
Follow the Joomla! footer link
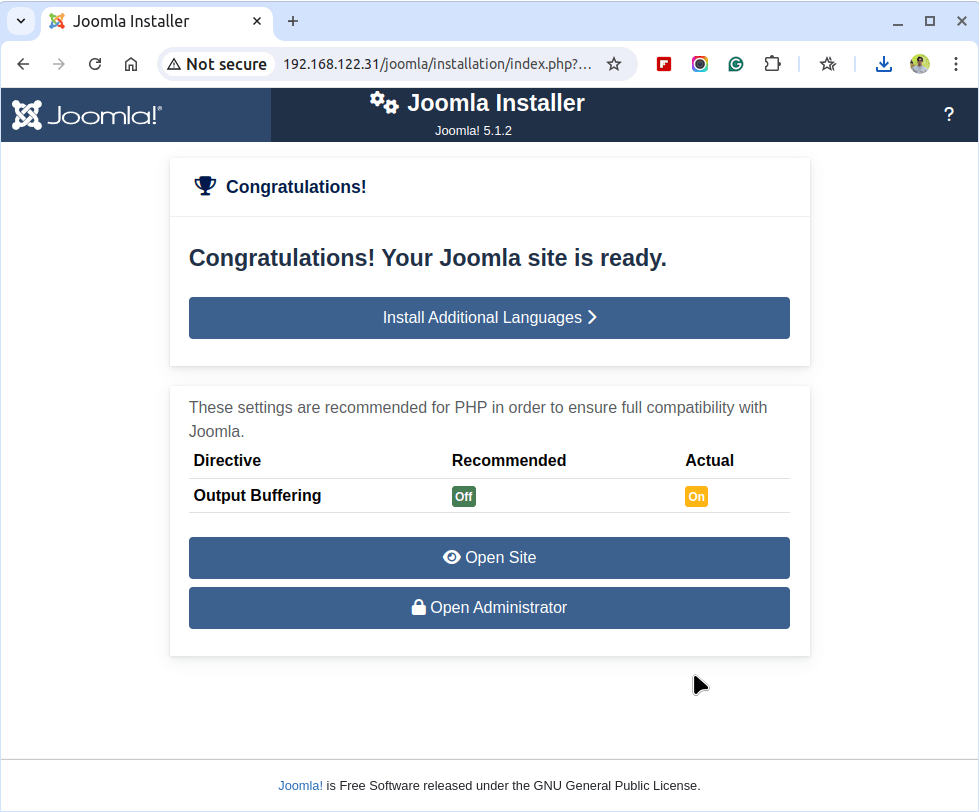[x=300, y=786]
